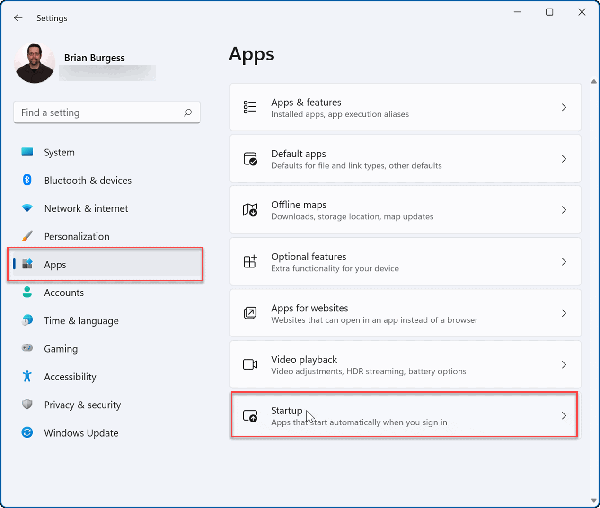600x508 pixels.
Task: Expand Offline maps chevron
Action: pyautogui.click(x=563, y=210)
